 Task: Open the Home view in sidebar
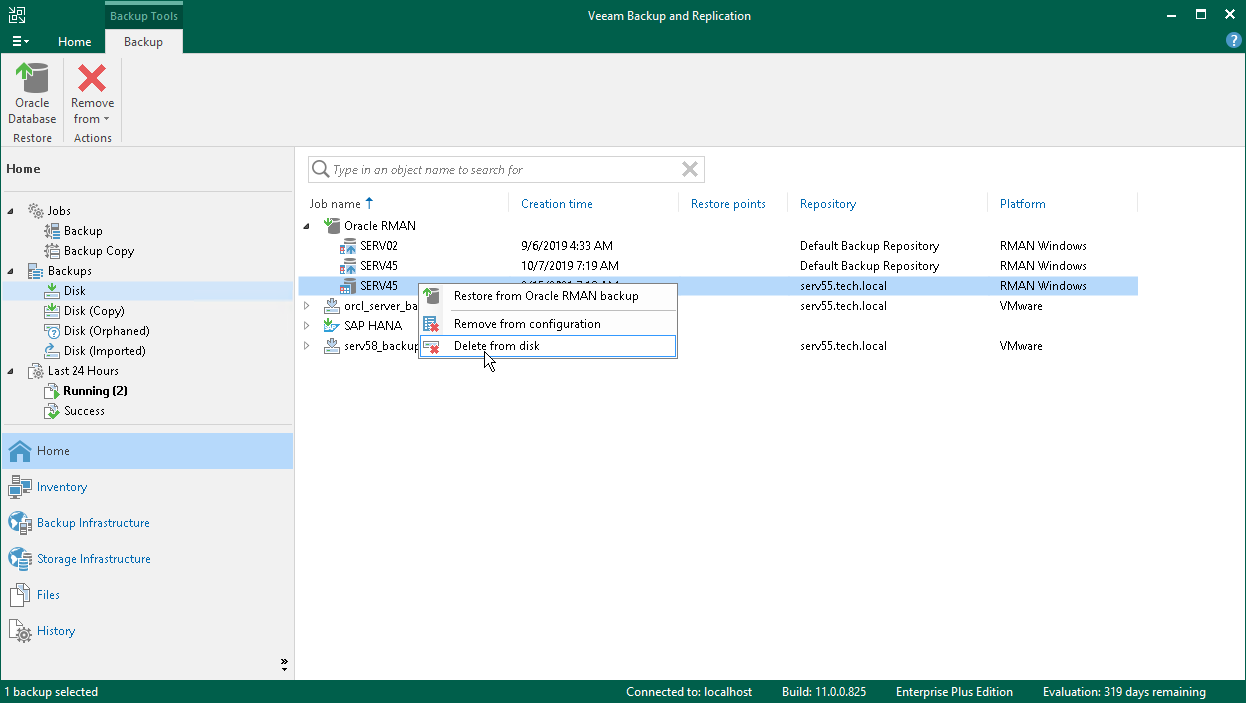(148, 451)
